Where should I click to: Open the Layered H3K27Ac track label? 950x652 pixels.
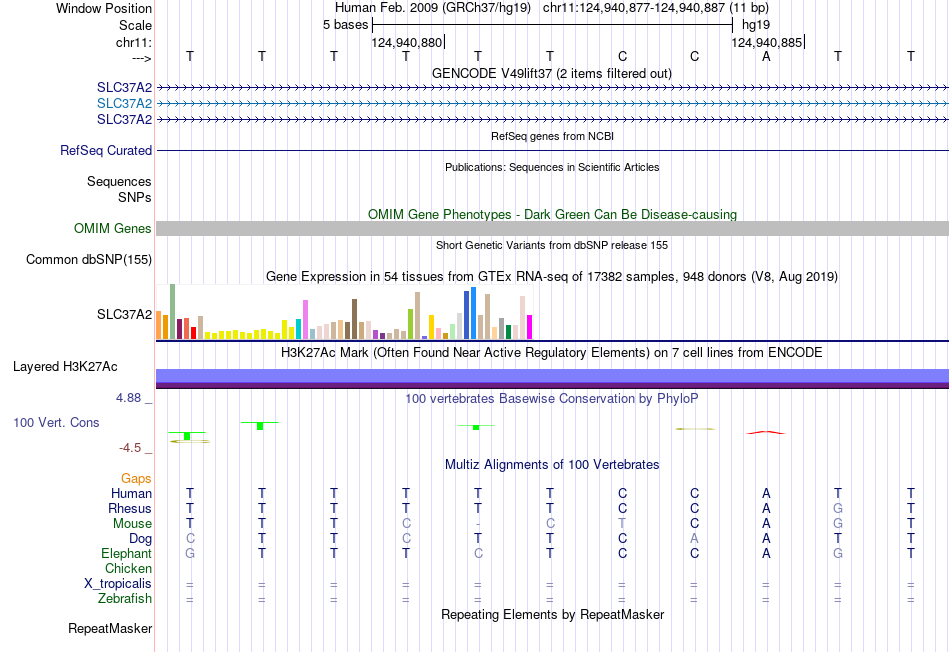65,367
